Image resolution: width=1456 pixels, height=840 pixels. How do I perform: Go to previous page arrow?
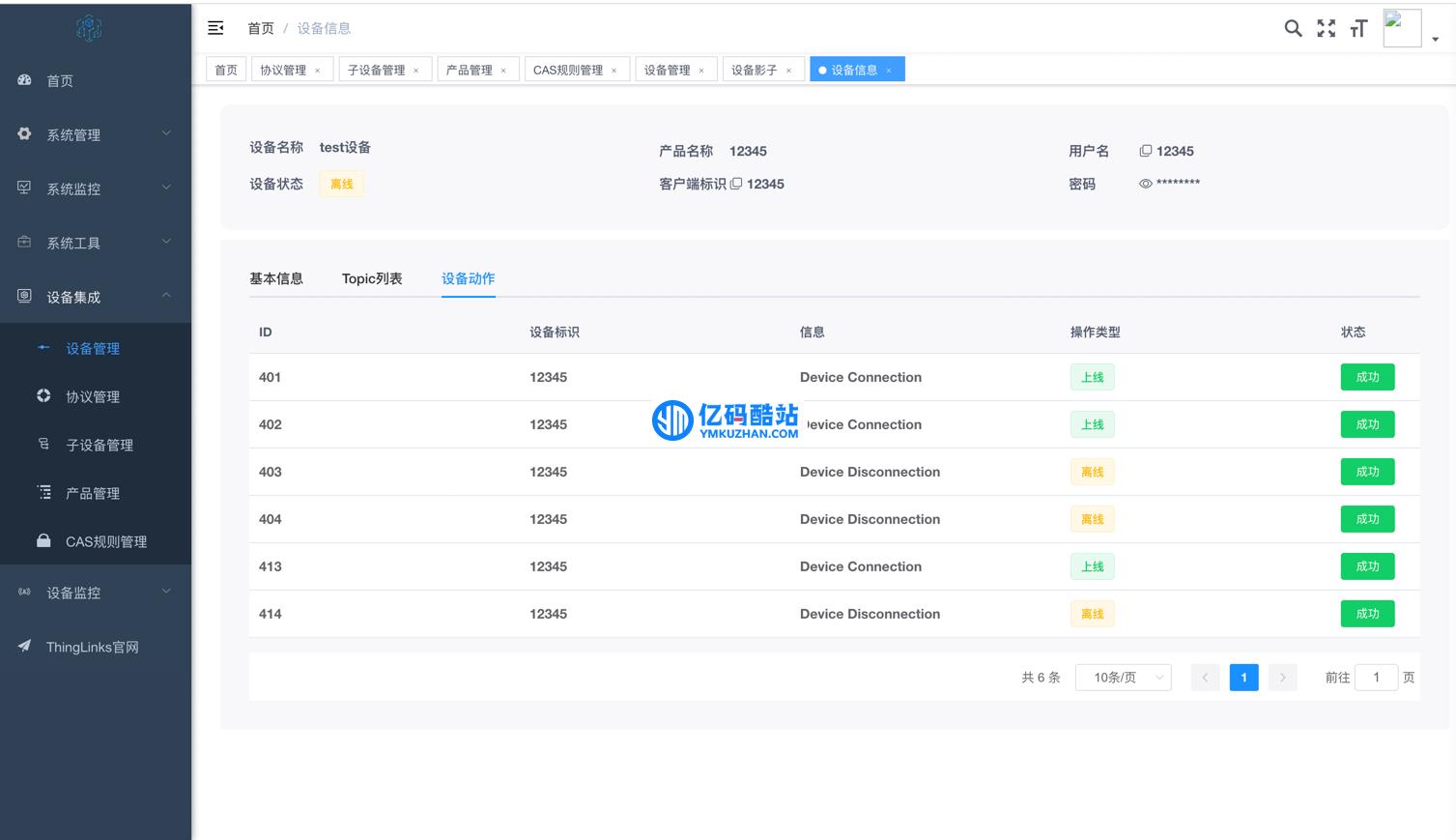pos(1206,678)
